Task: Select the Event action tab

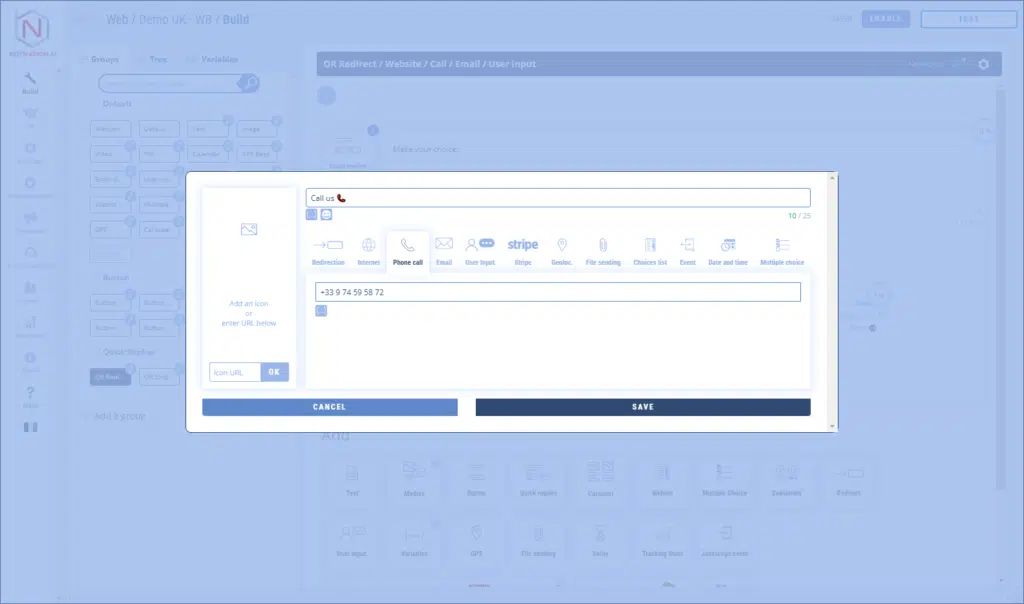Action: (687, 250)
